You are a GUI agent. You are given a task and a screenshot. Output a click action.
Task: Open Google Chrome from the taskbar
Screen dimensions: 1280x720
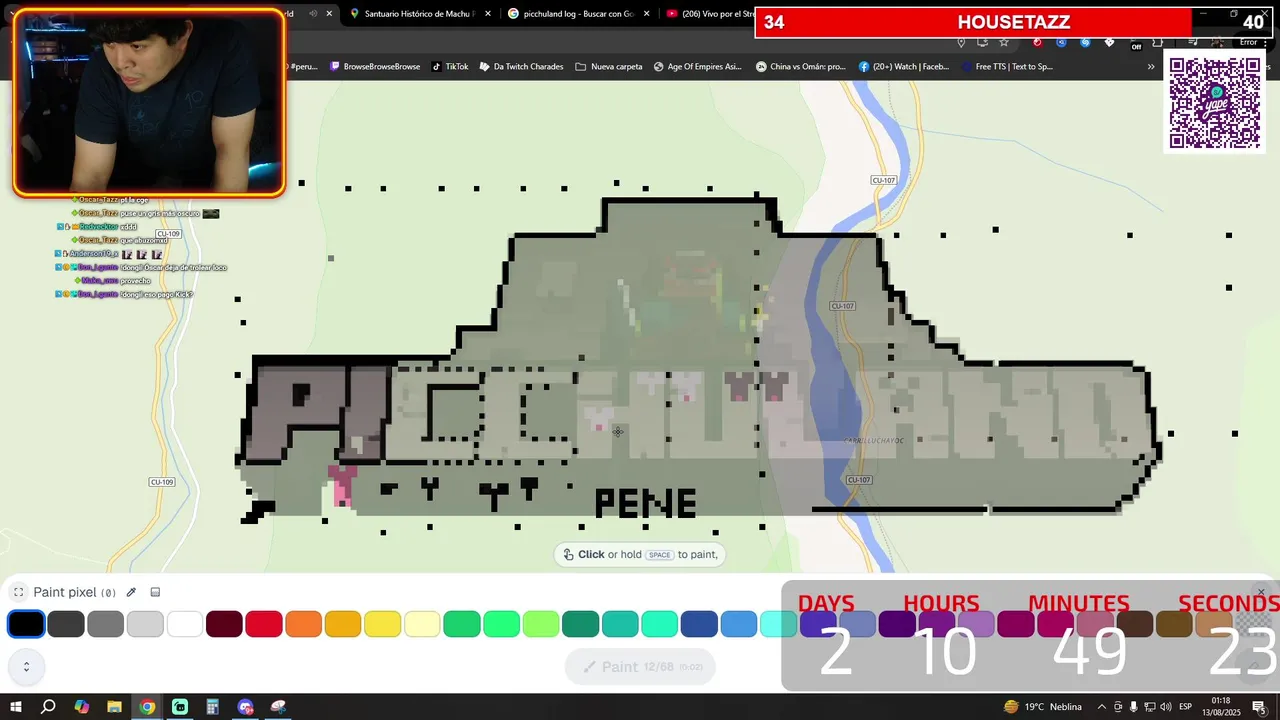coord(147,707)
